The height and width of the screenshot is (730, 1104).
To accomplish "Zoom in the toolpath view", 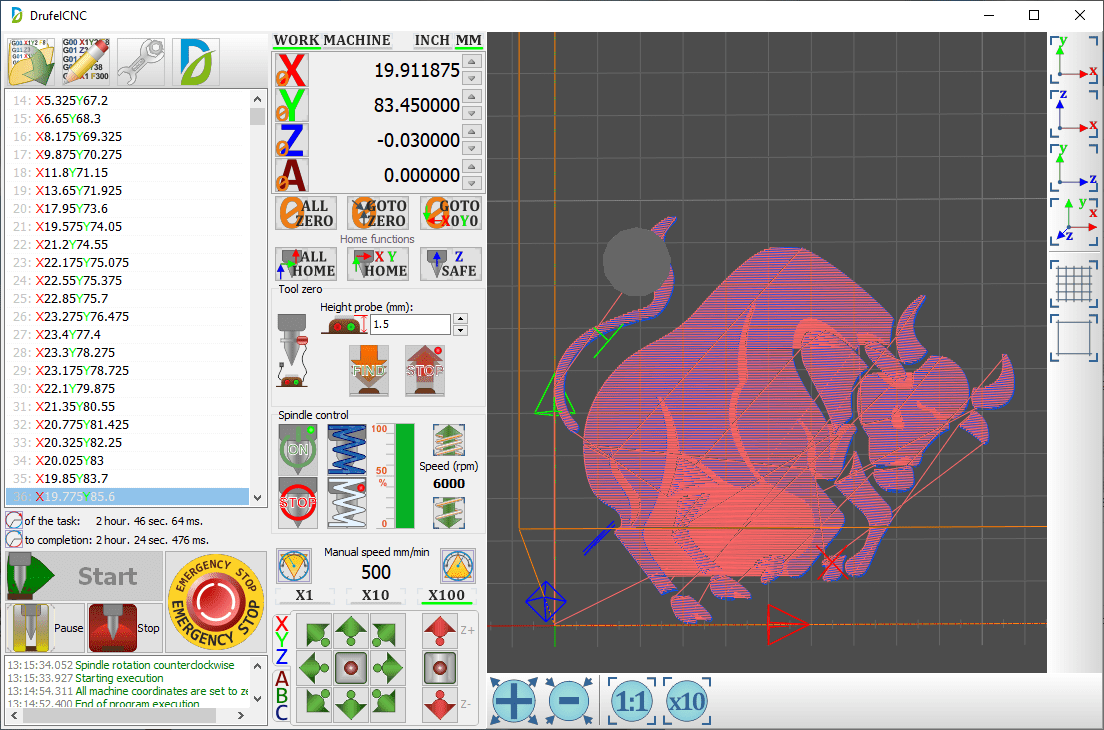I will pyautogui.click(x=513, y=701).
